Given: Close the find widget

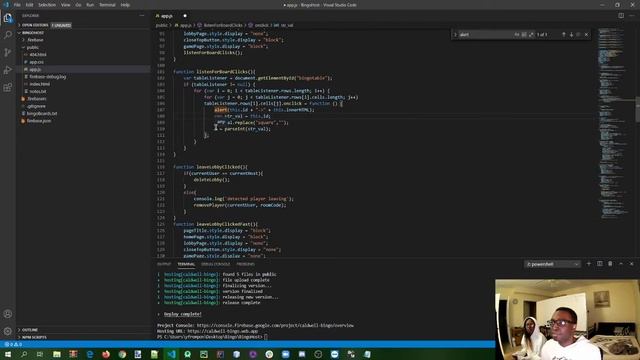Looking at the screenshot, I should [x=587, y=35].
